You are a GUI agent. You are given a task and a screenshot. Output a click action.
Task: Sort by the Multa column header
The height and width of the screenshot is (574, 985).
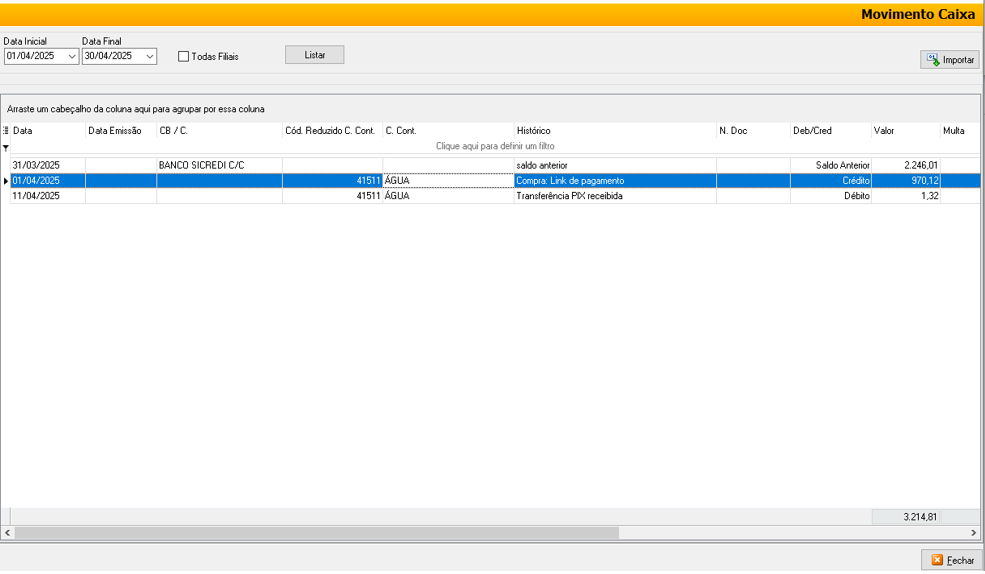click(x=960, y=131)
